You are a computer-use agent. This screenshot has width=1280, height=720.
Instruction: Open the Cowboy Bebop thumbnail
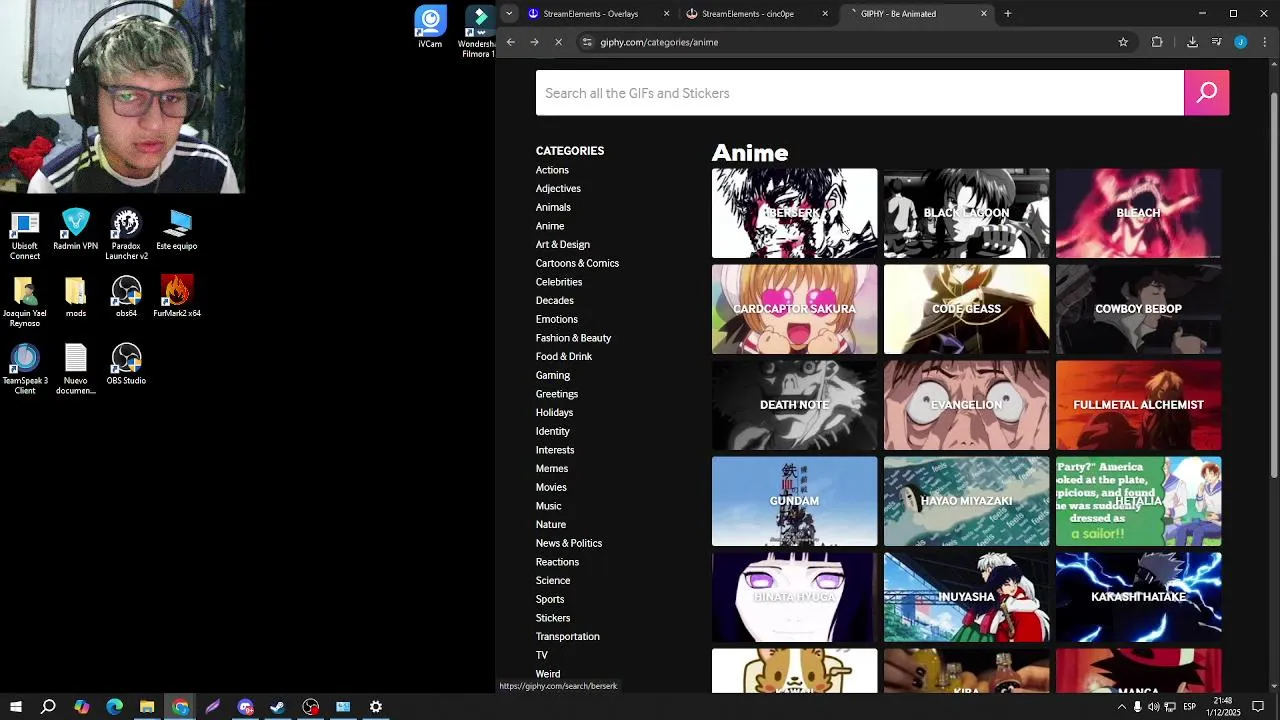1138,309
